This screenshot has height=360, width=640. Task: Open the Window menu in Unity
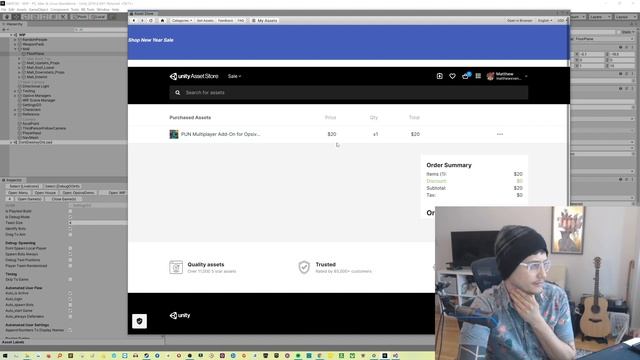pyautogui.click(x=103, y=9)
